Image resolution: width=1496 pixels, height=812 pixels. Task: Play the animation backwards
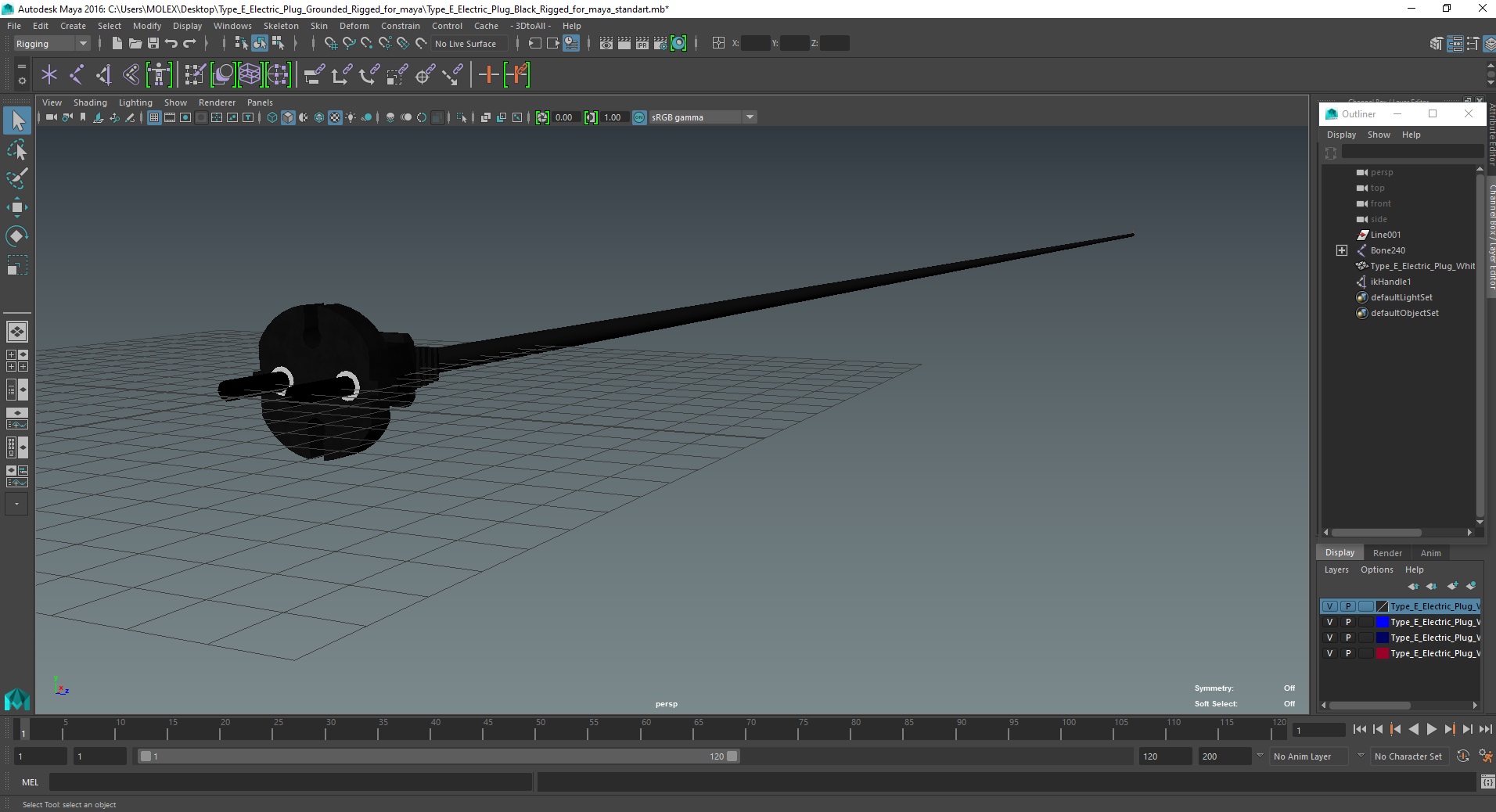coord(1413,729)
